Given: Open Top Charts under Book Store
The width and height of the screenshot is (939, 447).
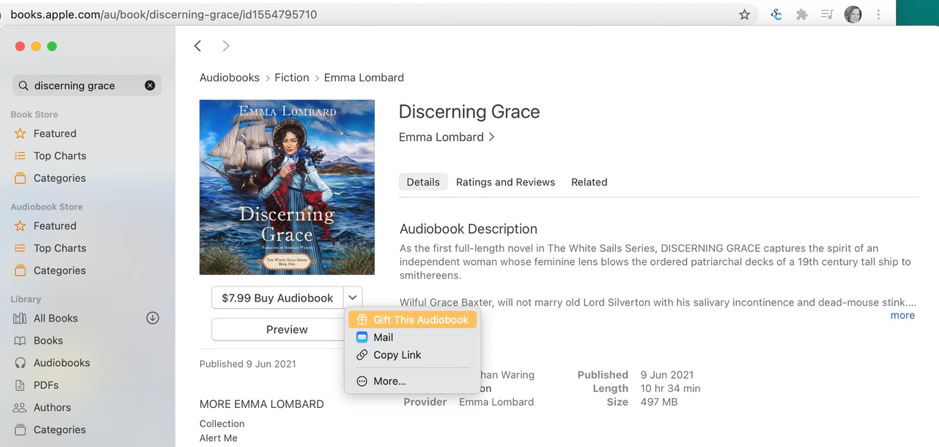Looking at the screenshot, I should point(59,156).
